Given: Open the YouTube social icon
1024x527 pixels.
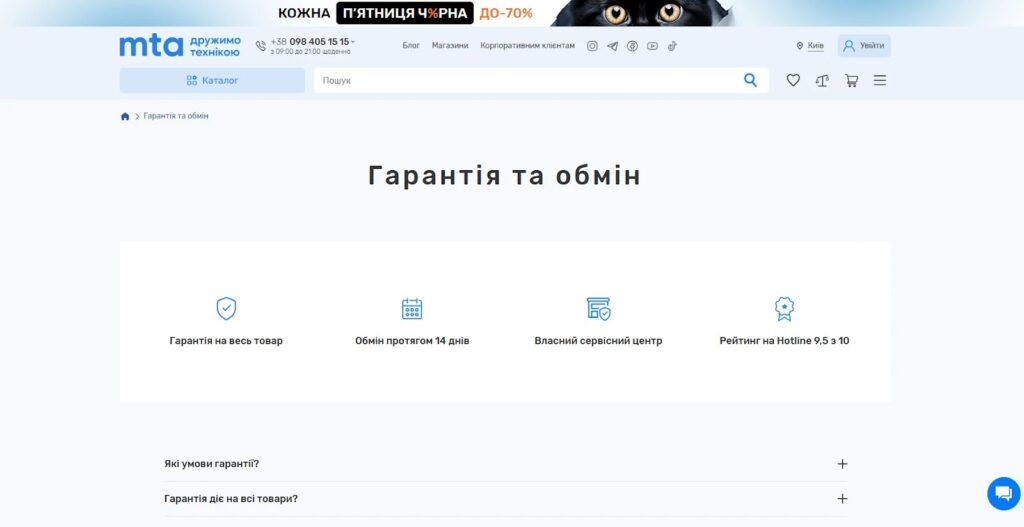Looking at the screenshot, I should pyautogui.click(x=652, y=46).
